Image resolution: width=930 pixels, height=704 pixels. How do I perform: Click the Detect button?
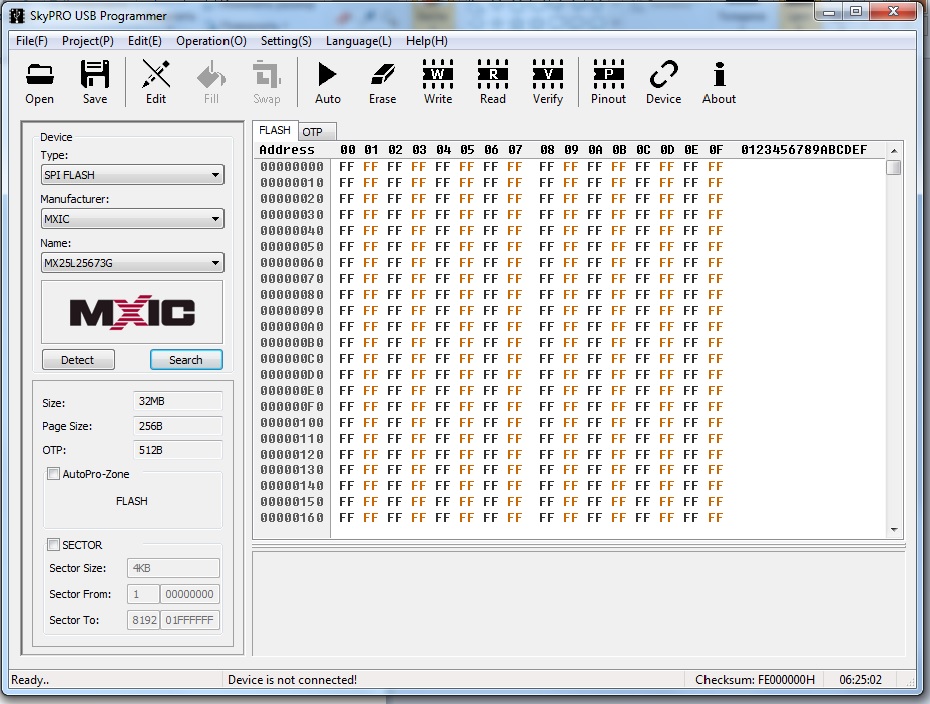point(78,360)
